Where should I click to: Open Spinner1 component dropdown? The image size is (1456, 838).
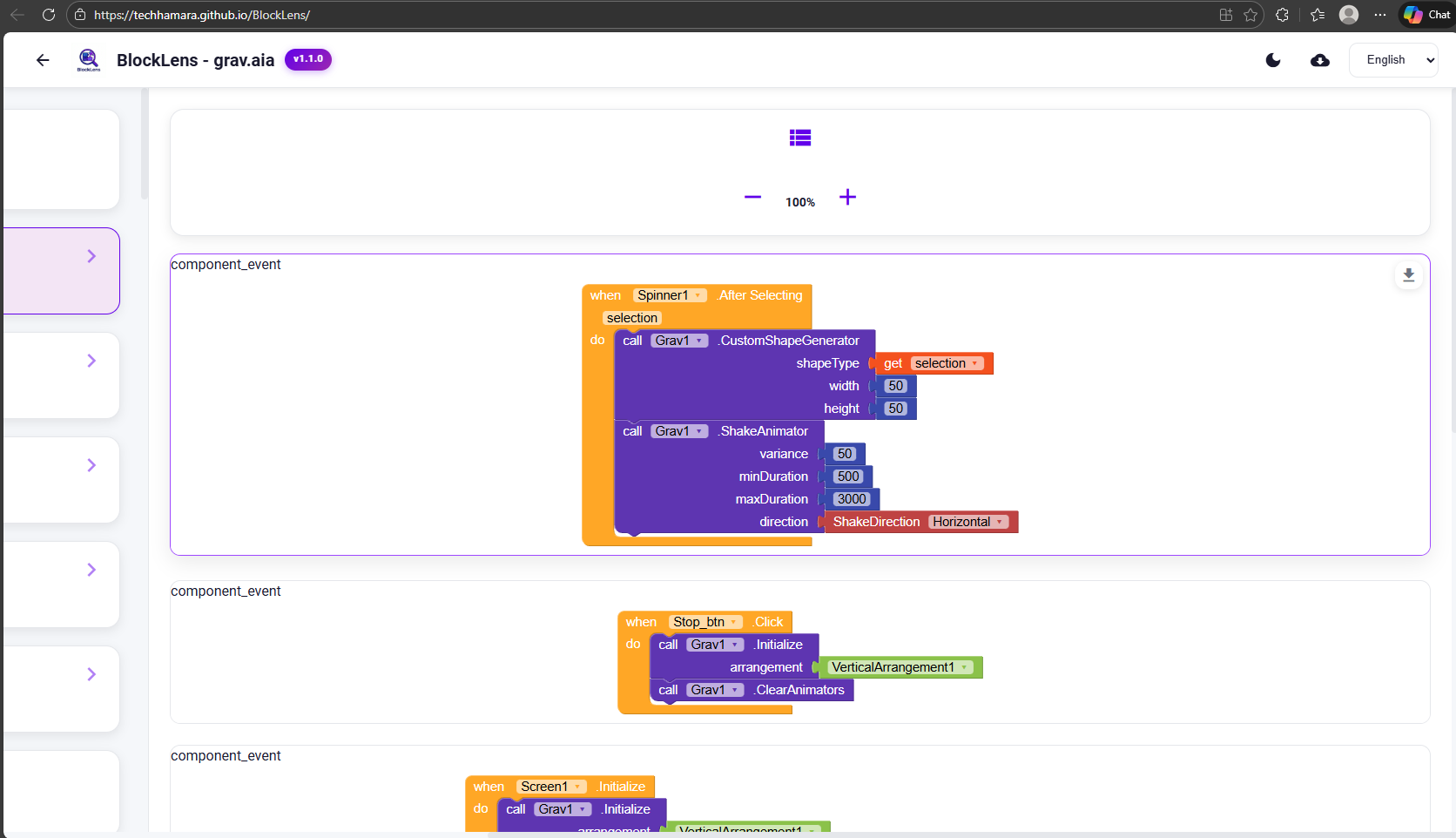pos(698,296)
